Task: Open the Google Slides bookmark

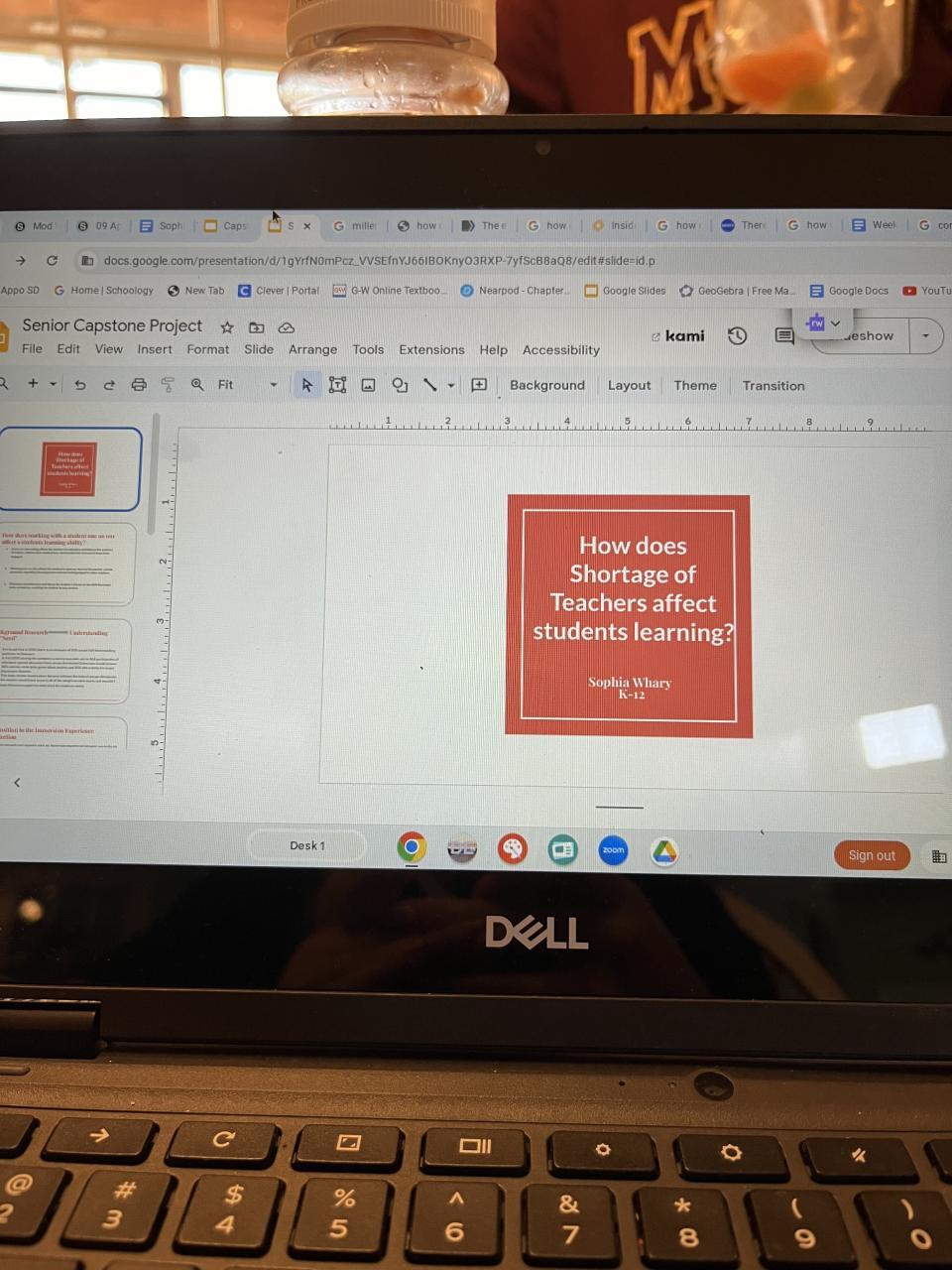Action: pos(626,291)
